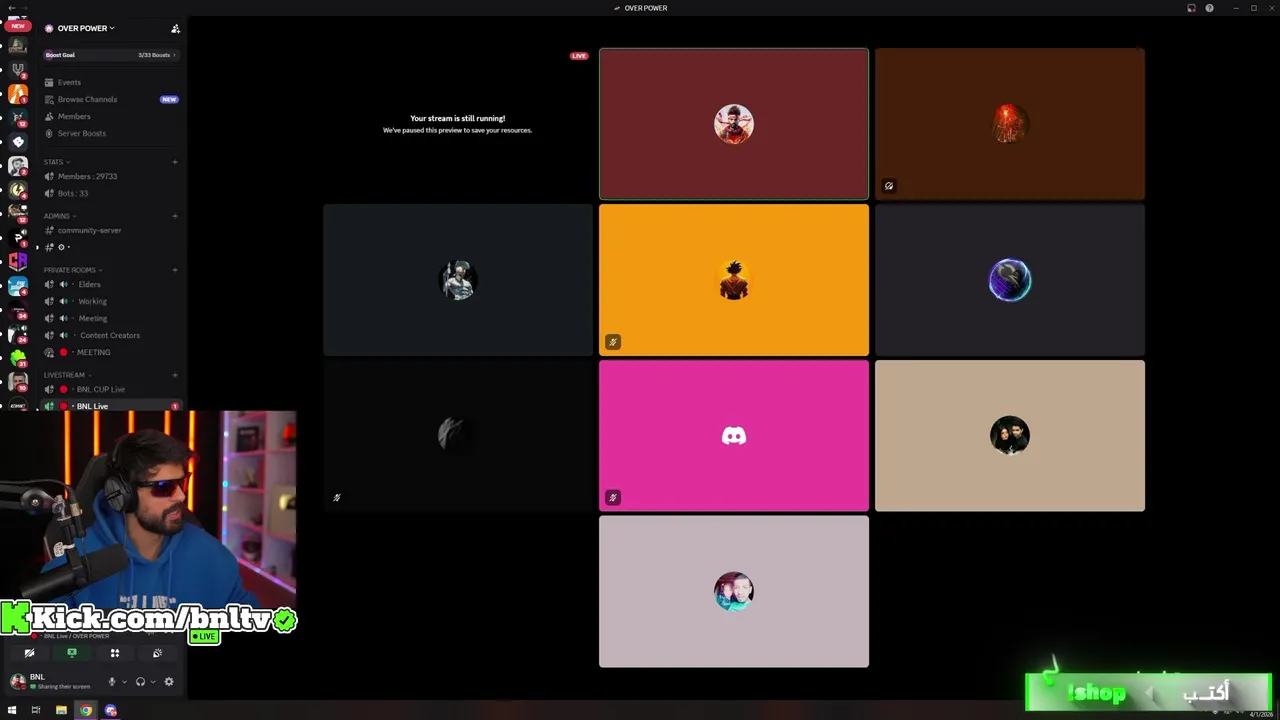Screen dimensions: 1280x720
Task: Select the BNL Live voice channel
Action: (111, 406)
